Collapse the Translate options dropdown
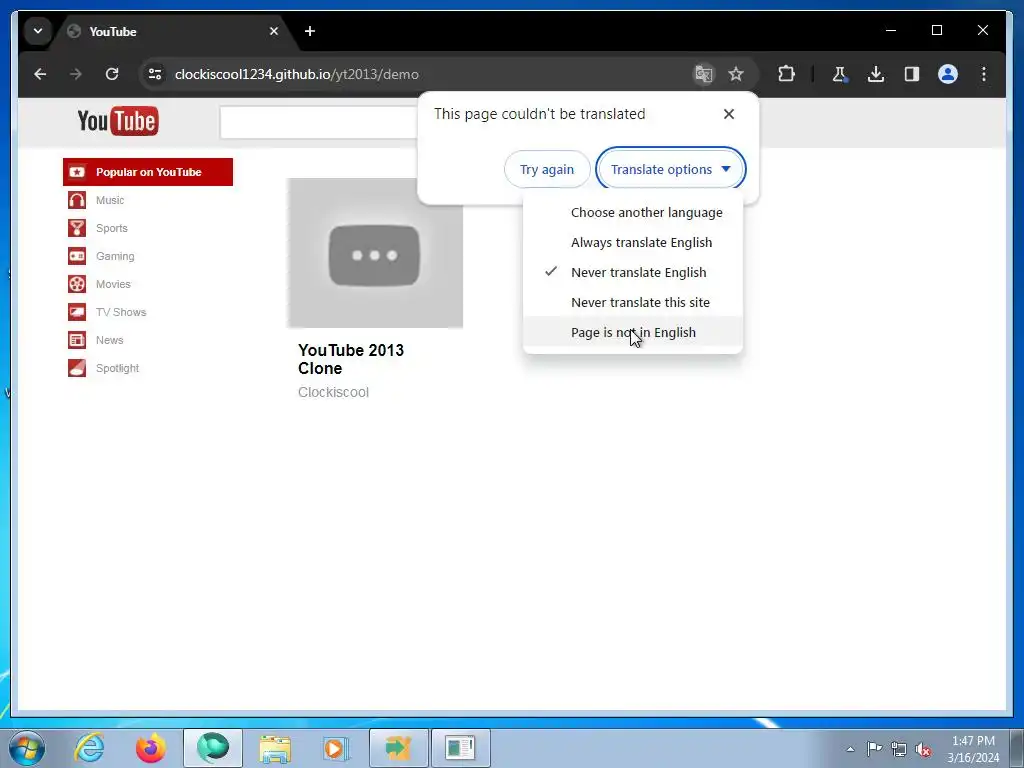1024x768 pixels. point(670,169)
